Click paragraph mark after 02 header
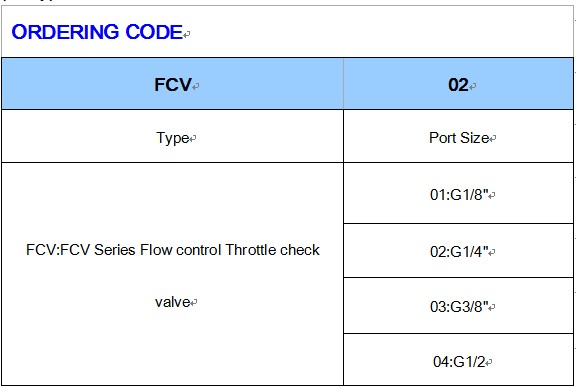Viewport: 576px width, 388px height. pos(472,87)
